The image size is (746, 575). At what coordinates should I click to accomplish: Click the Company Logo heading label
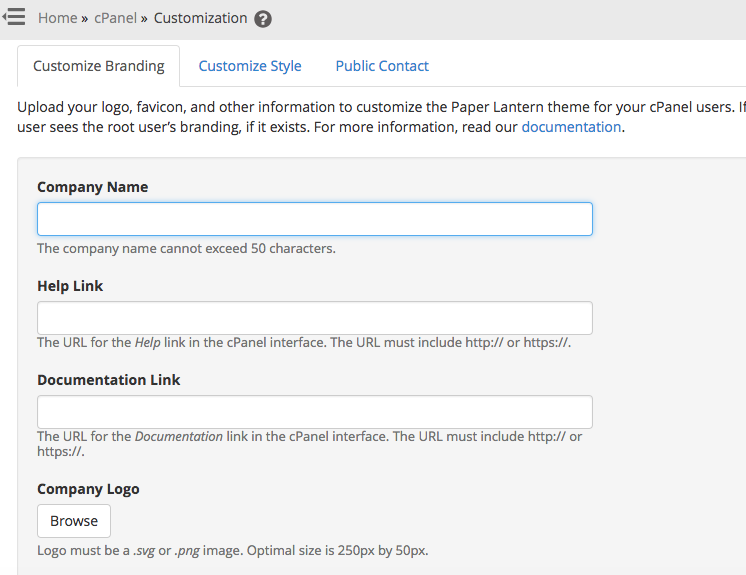pyautogui.click(x=88, y=489)
